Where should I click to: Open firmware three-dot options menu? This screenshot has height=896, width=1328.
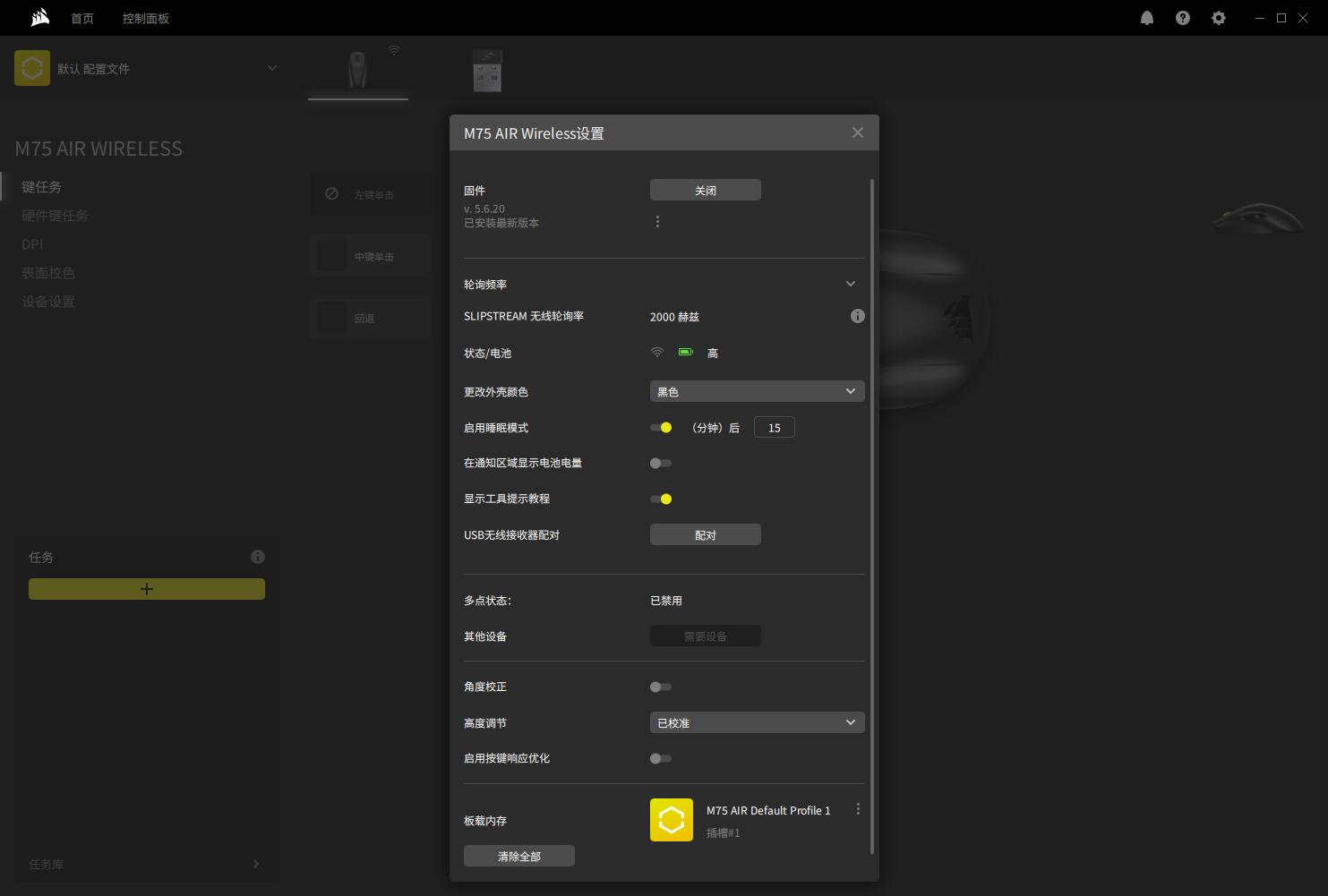coord(657,222)
